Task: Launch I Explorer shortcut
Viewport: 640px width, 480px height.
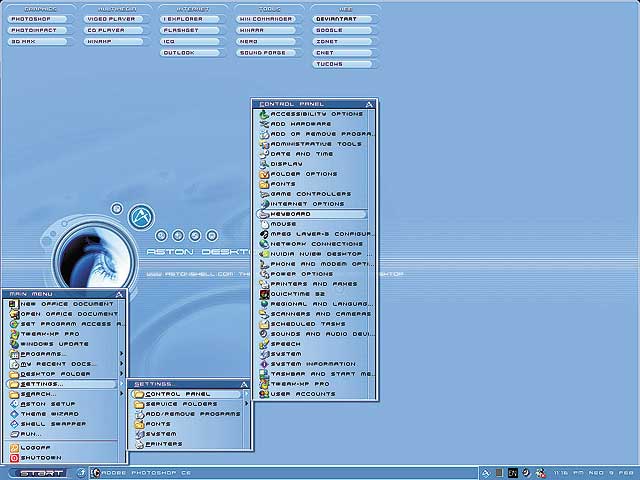Action: click(x=190, y=19)
